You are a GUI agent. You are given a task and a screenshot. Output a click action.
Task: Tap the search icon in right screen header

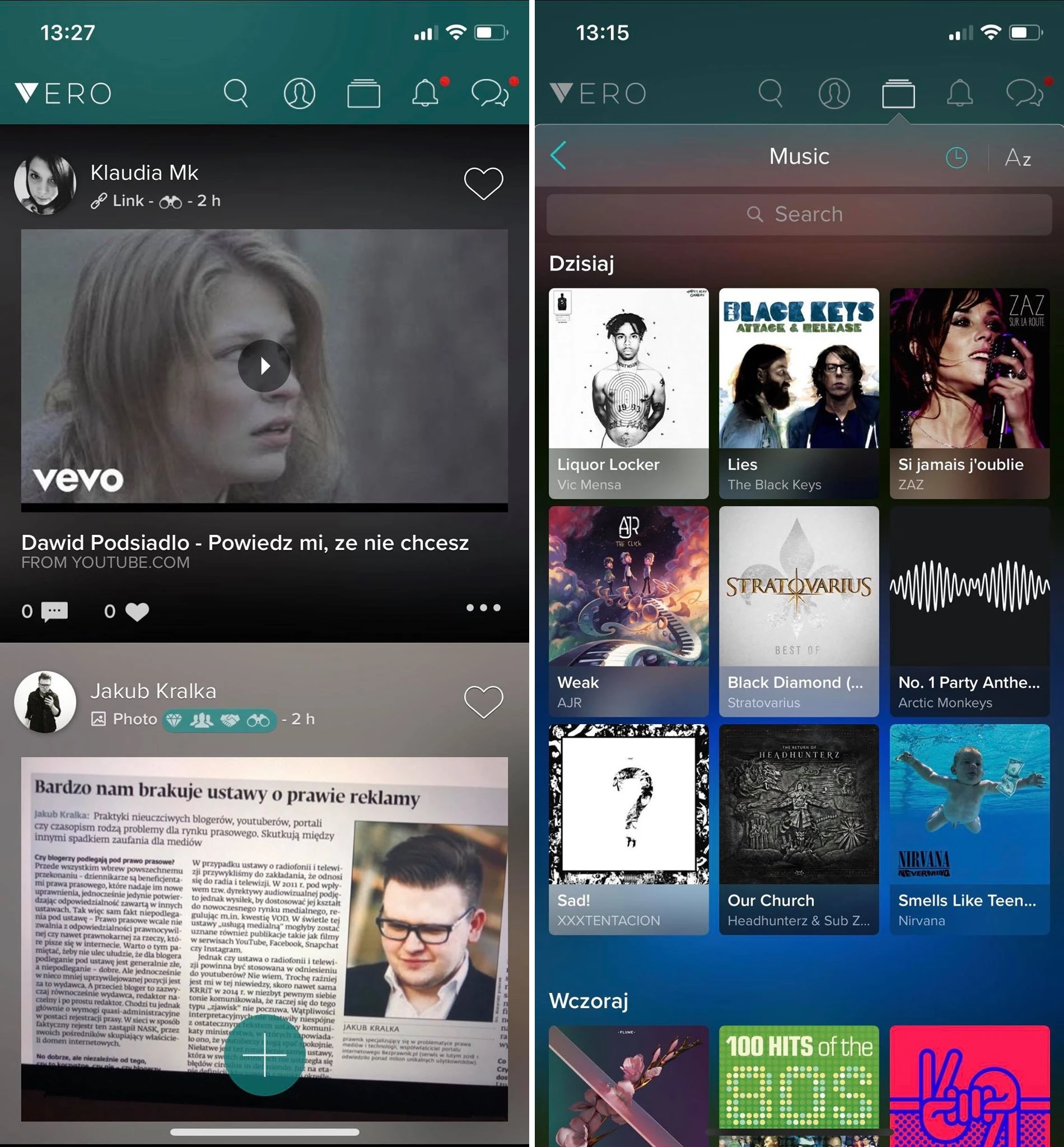coord(771,94)
